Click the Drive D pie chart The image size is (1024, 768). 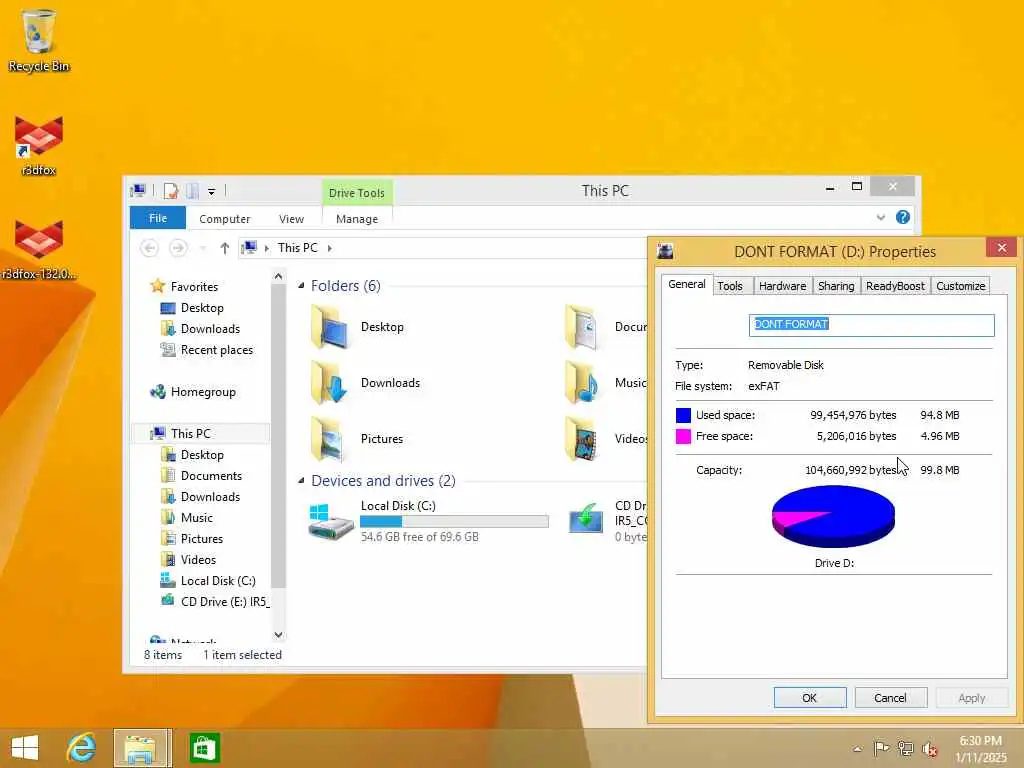[833, 517]
